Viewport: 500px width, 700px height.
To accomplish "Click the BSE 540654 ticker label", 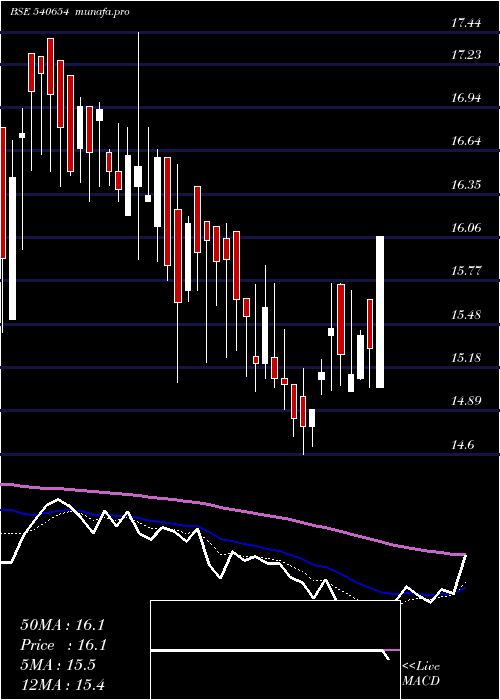I will 39,12.
